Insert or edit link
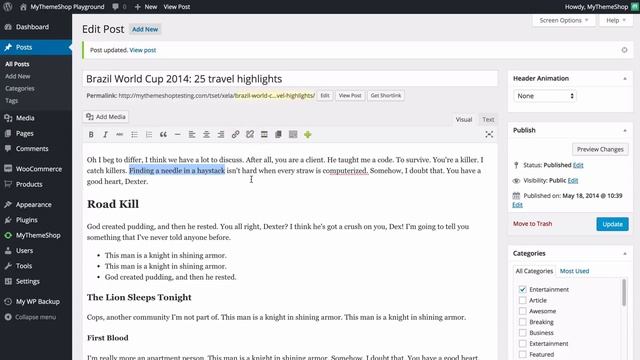 click(236, 135)
